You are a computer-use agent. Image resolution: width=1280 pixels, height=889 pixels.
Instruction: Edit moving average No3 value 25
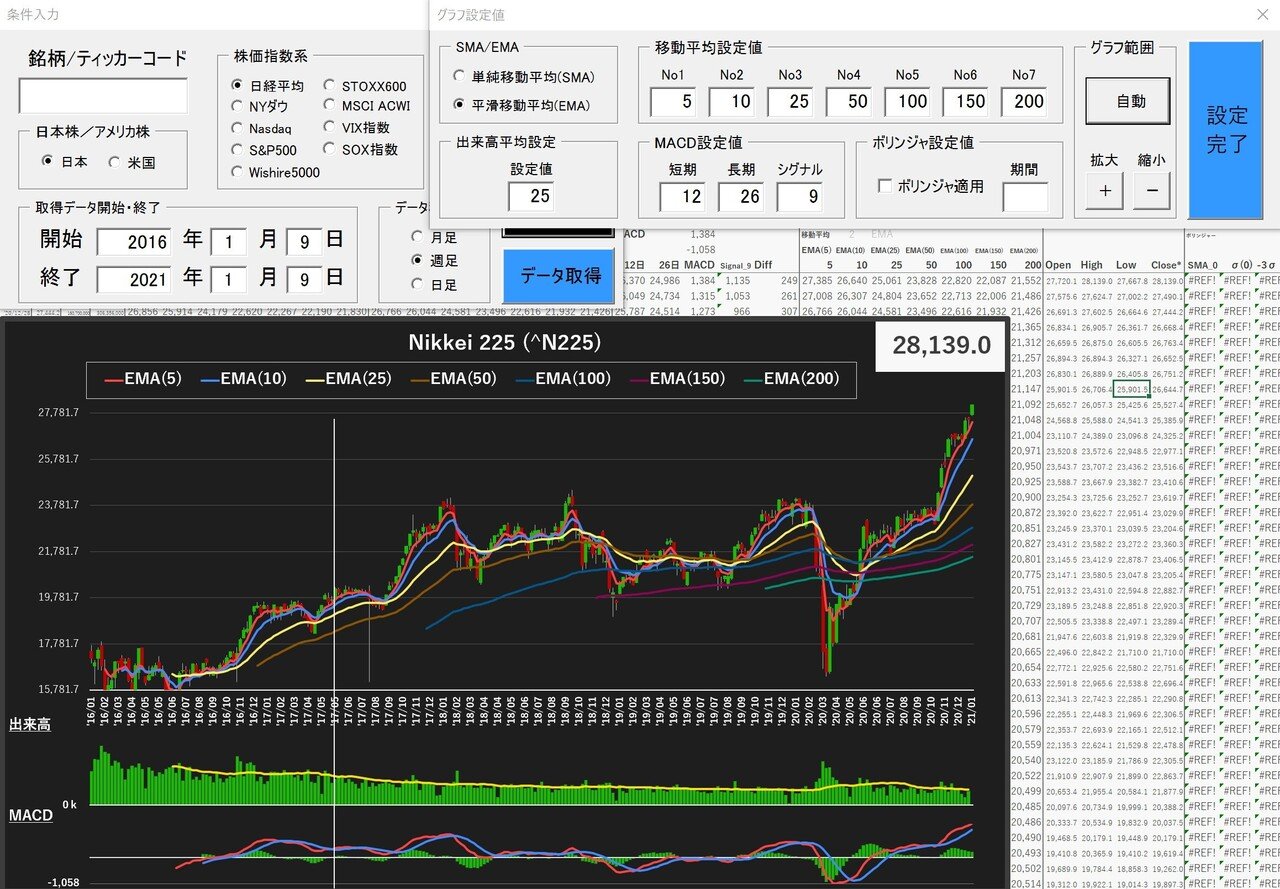coord(790,101)
